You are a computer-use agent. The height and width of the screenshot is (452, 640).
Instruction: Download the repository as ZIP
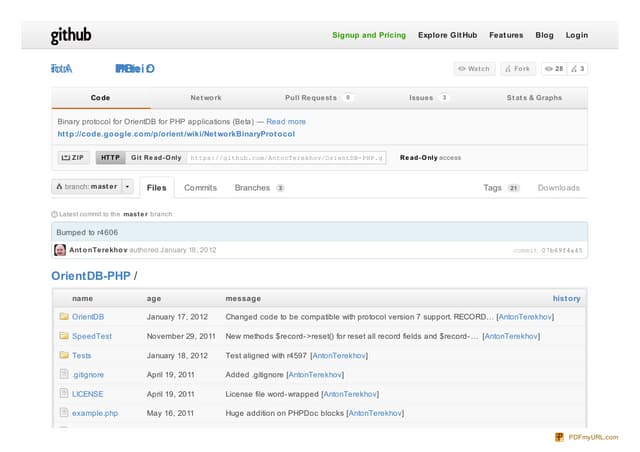73,158
